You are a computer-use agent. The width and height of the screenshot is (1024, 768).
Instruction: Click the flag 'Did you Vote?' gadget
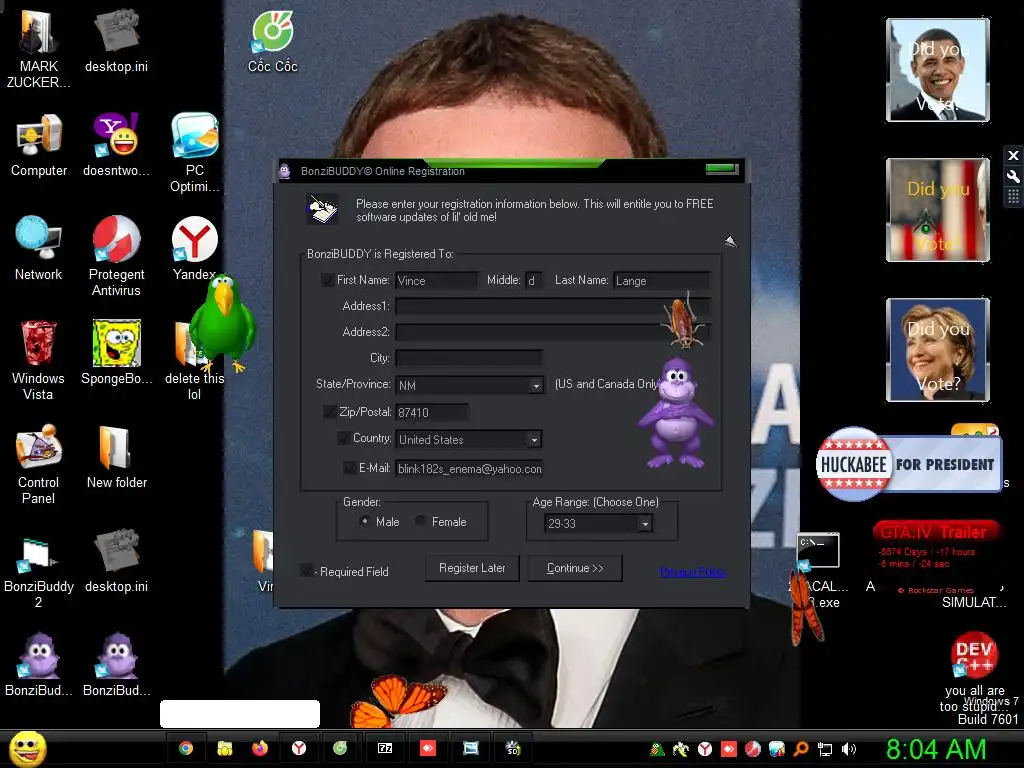pos(938,210)
